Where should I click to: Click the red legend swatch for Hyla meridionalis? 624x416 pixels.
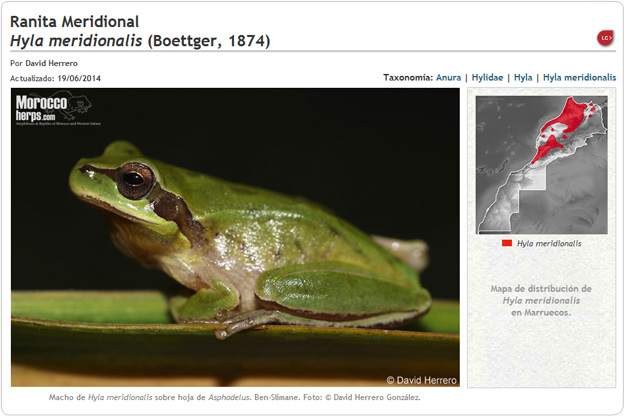(507, 243)
